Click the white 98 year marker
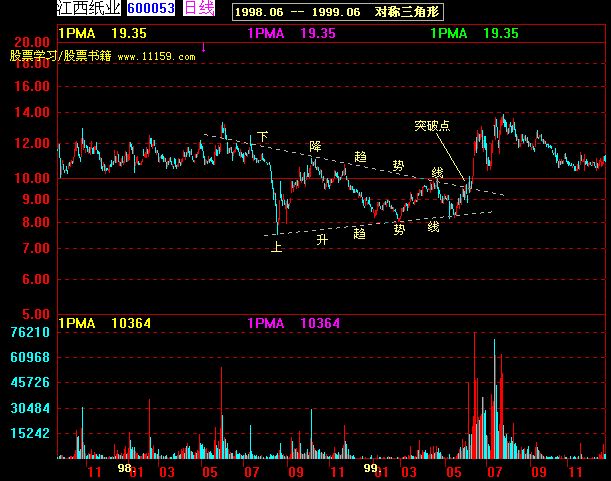Image resolution: width=611 pixels, height=481 pixels. 124,468
